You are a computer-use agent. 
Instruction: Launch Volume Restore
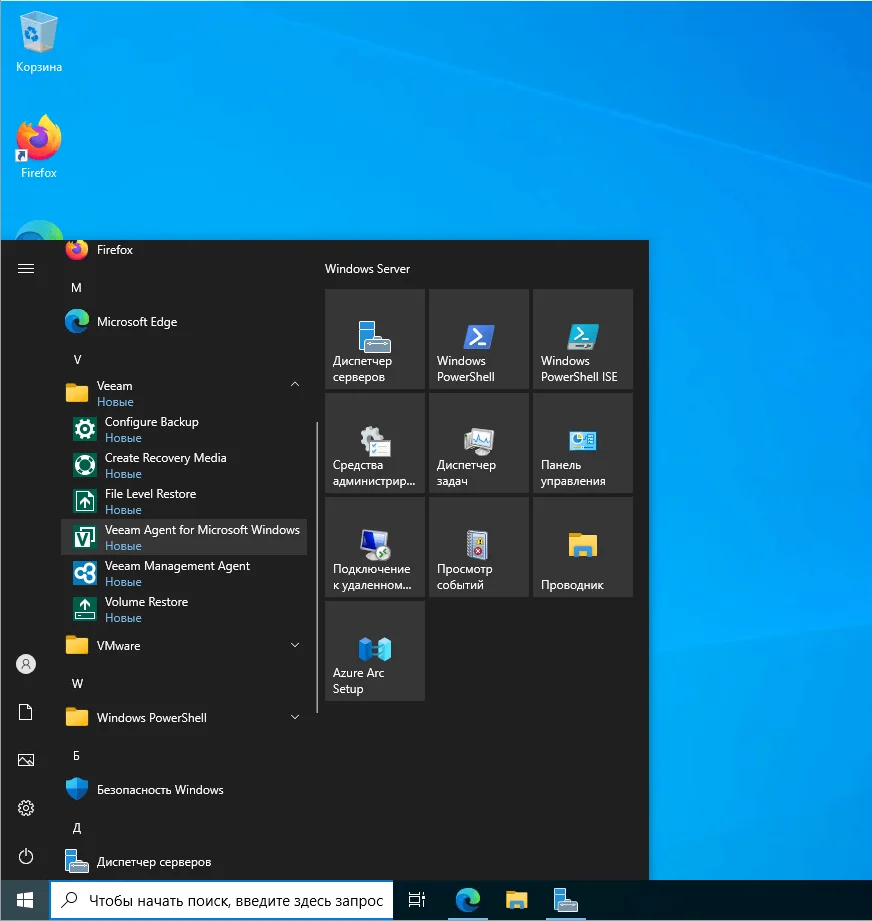tap(184, 609)
